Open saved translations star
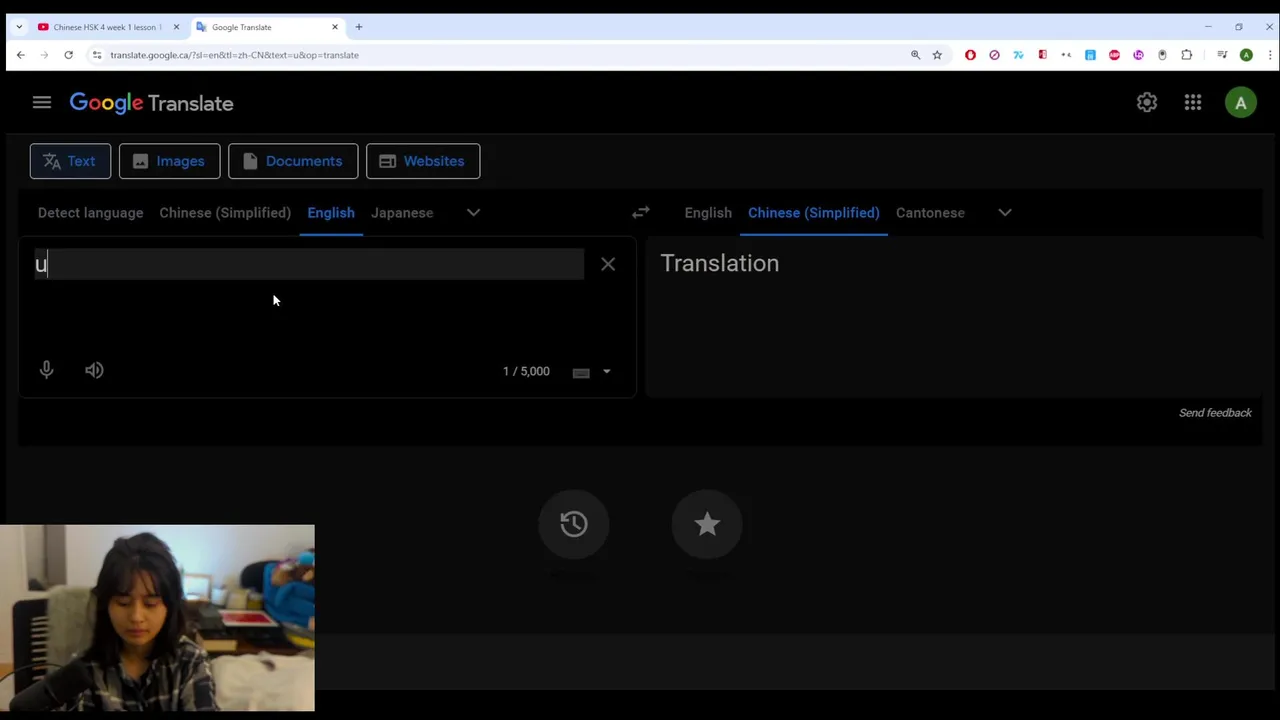This screenshot has width=1280, height=720. click(x=707, y=524)
